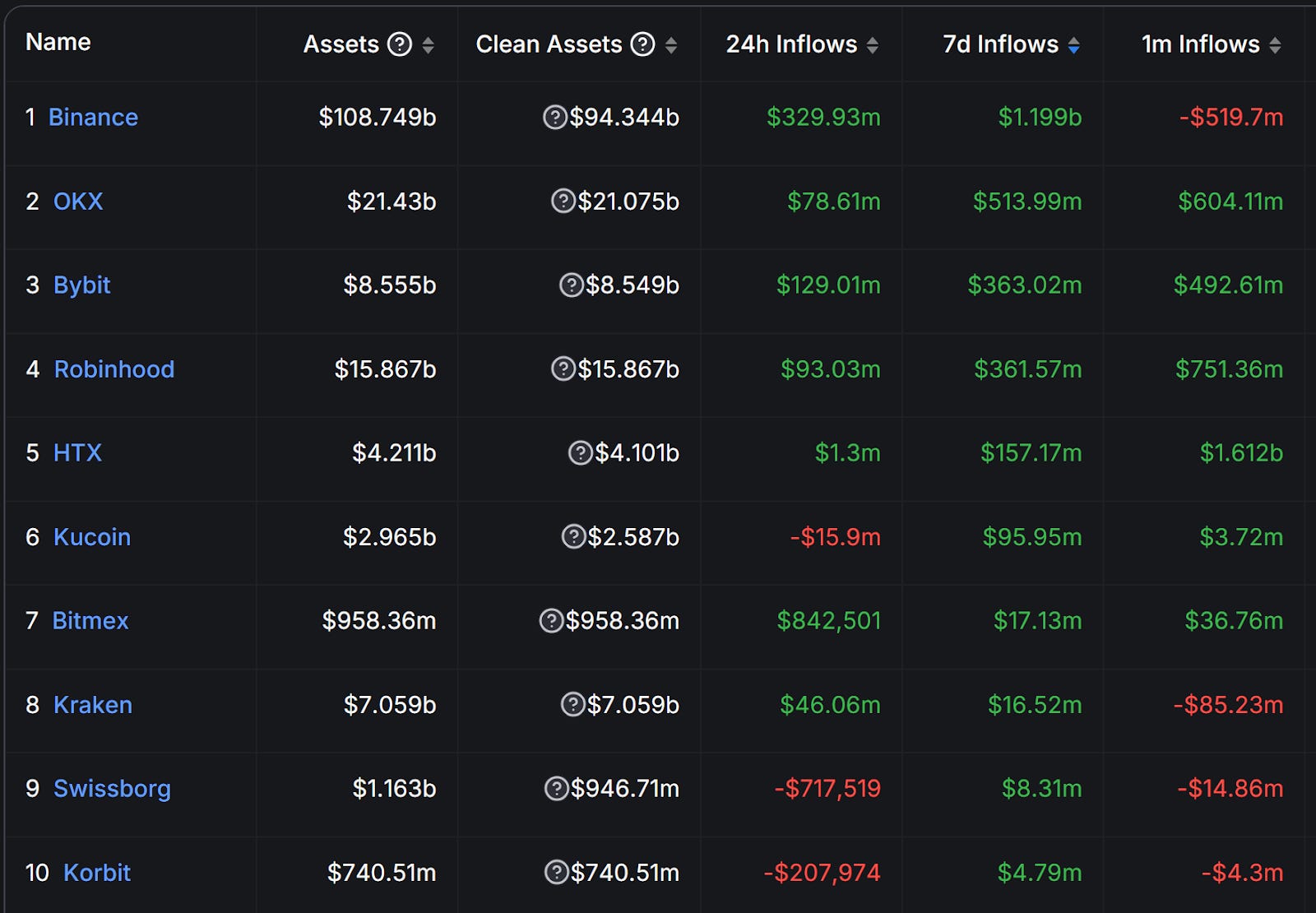The width and height of the screenshot is (1316, 913).
Task: Click help icon beside Bybit clean assets
Action: tap(572, 285)
